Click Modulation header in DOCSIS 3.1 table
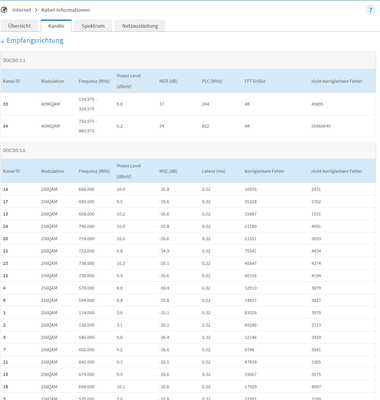The image size is (380, 400). coord(52,81)
